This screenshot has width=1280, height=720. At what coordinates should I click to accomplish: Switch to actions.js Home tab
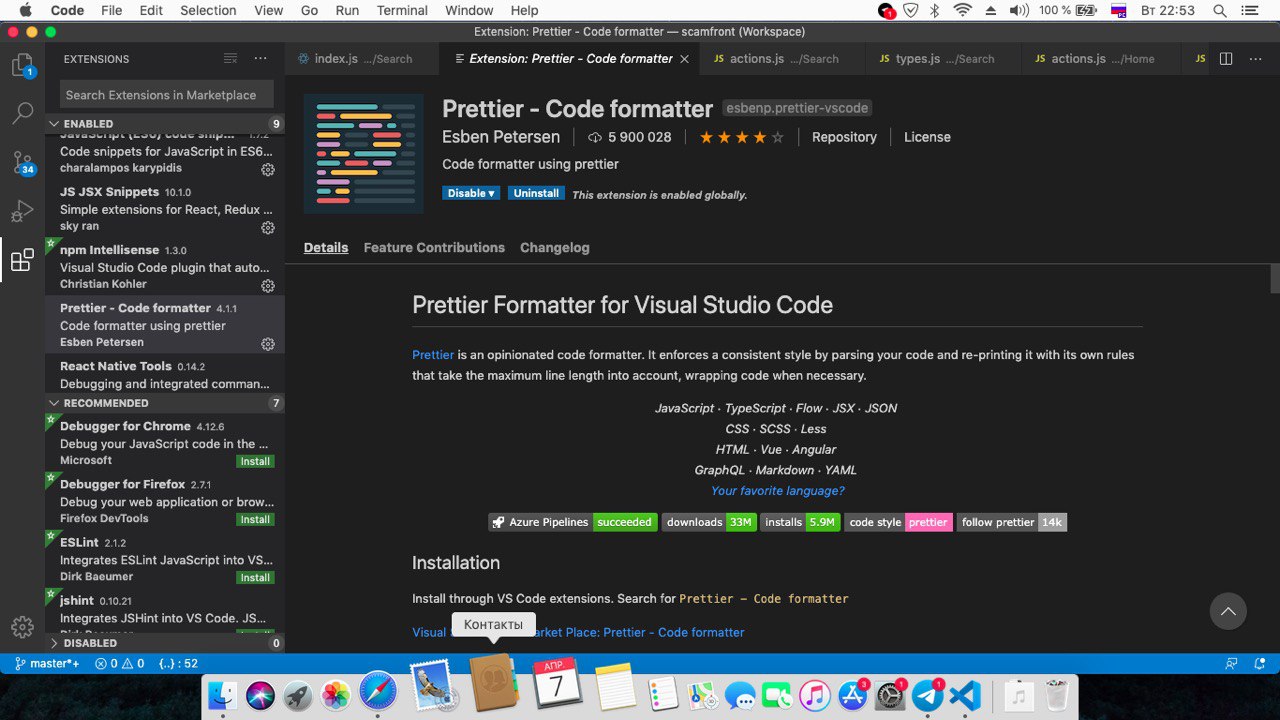click(1101, 59)
